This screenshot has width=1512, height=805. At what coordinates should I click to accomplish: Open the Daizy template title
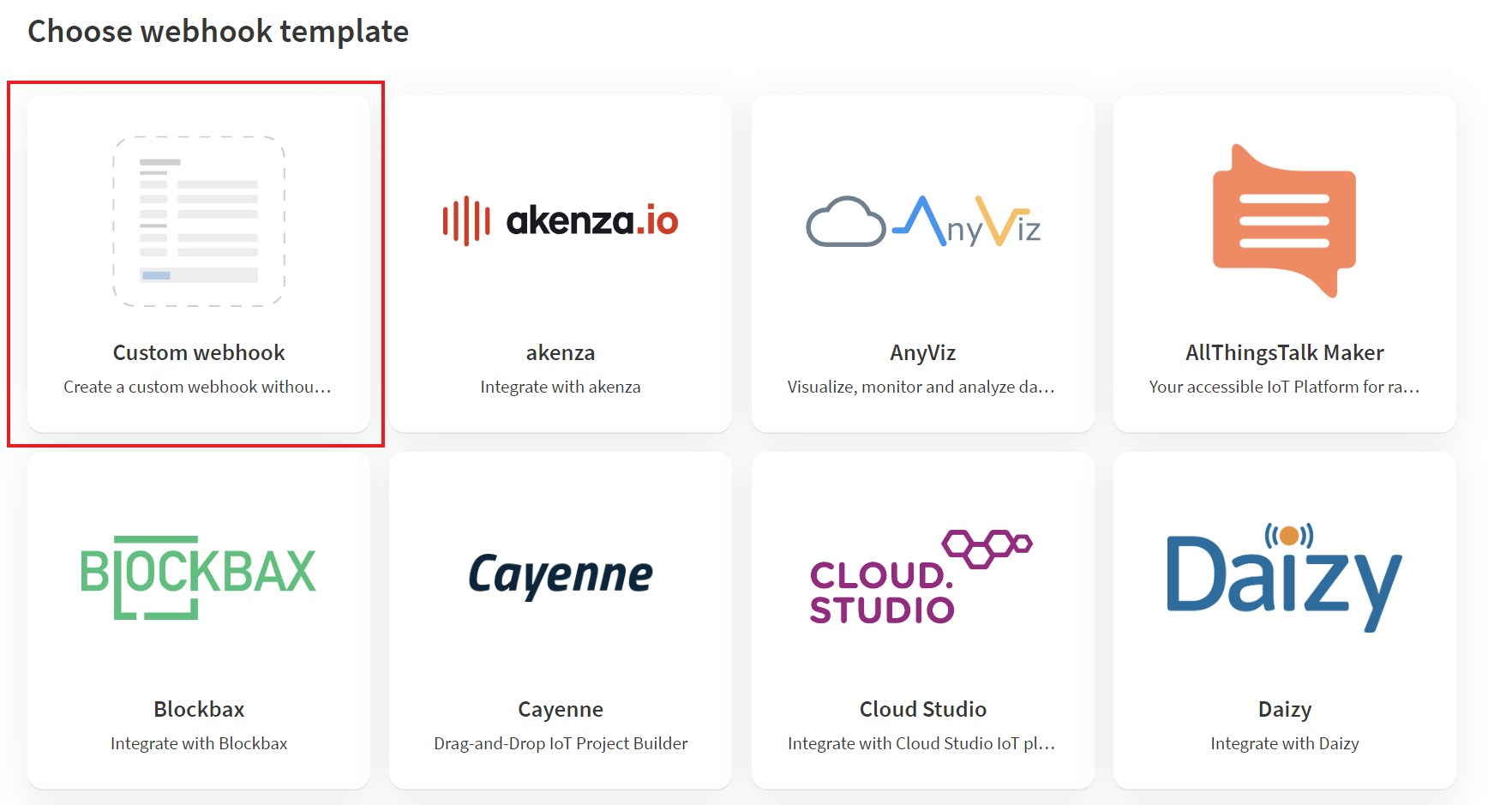coord(1285,710)
